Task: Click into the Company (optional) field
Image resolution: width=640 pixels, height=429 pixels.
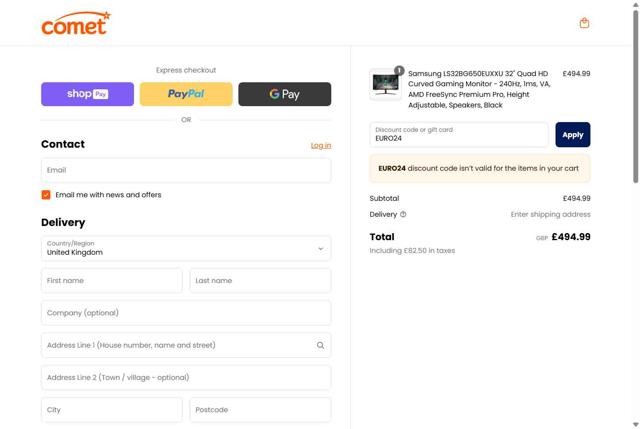Action: [x=186, y=313]
